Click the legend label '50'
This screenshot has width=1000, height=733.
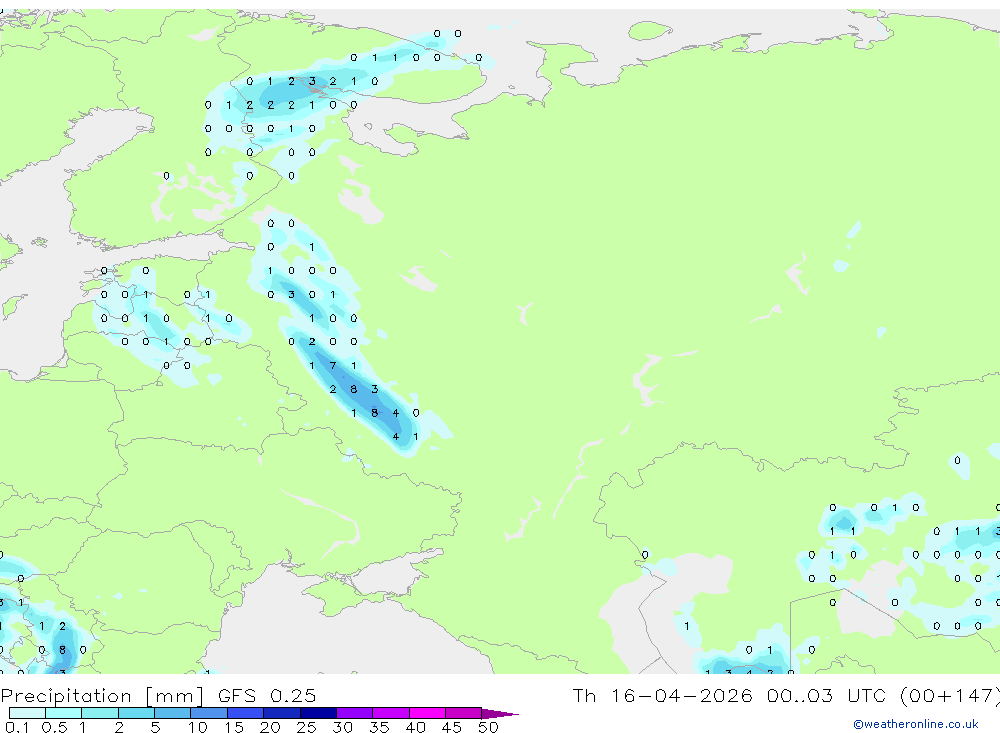coord(488,727)
